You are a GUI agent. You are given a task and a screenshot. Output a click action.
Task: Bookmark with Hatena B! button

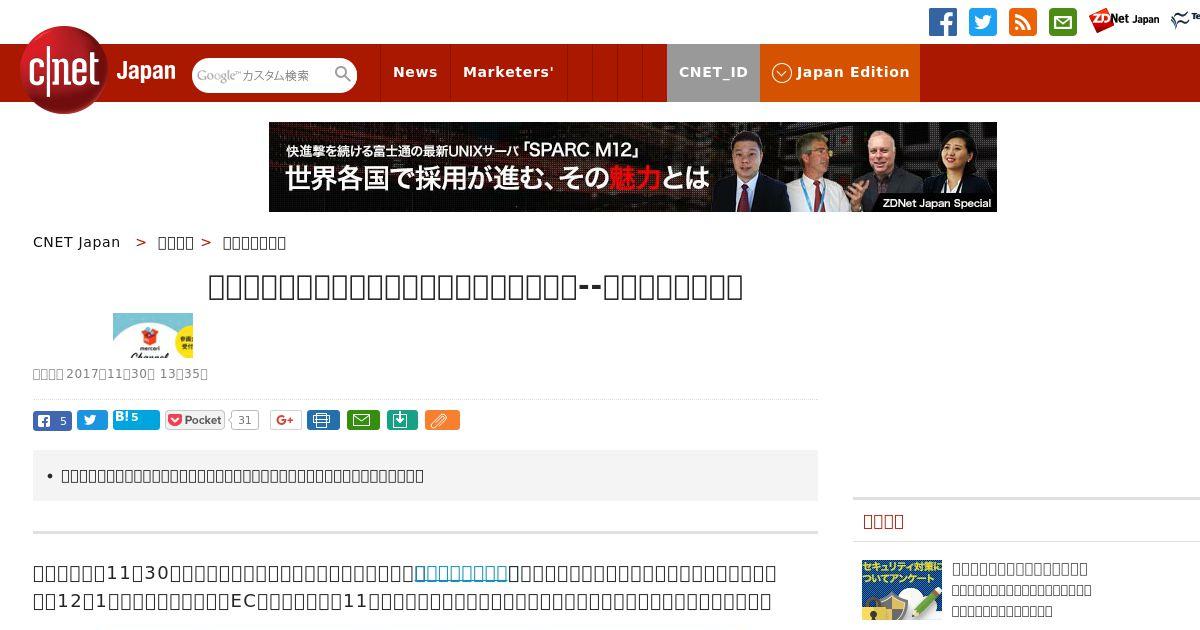click(136, 419)
